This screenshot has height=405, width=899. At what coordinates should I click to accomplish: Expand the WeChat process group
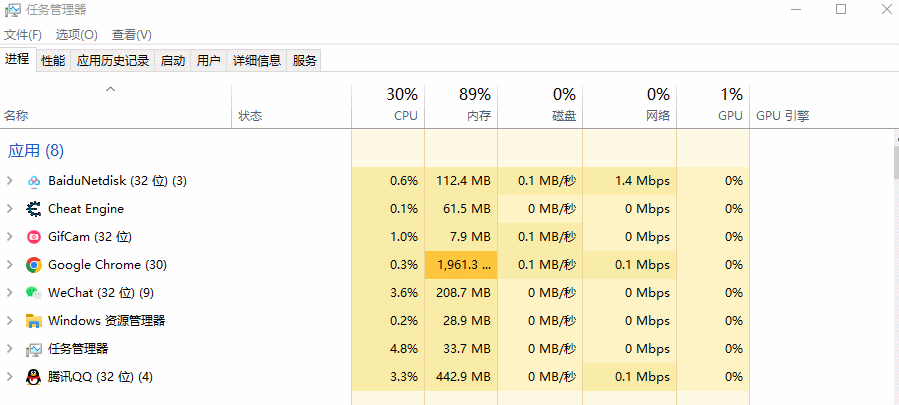[10, 293]
